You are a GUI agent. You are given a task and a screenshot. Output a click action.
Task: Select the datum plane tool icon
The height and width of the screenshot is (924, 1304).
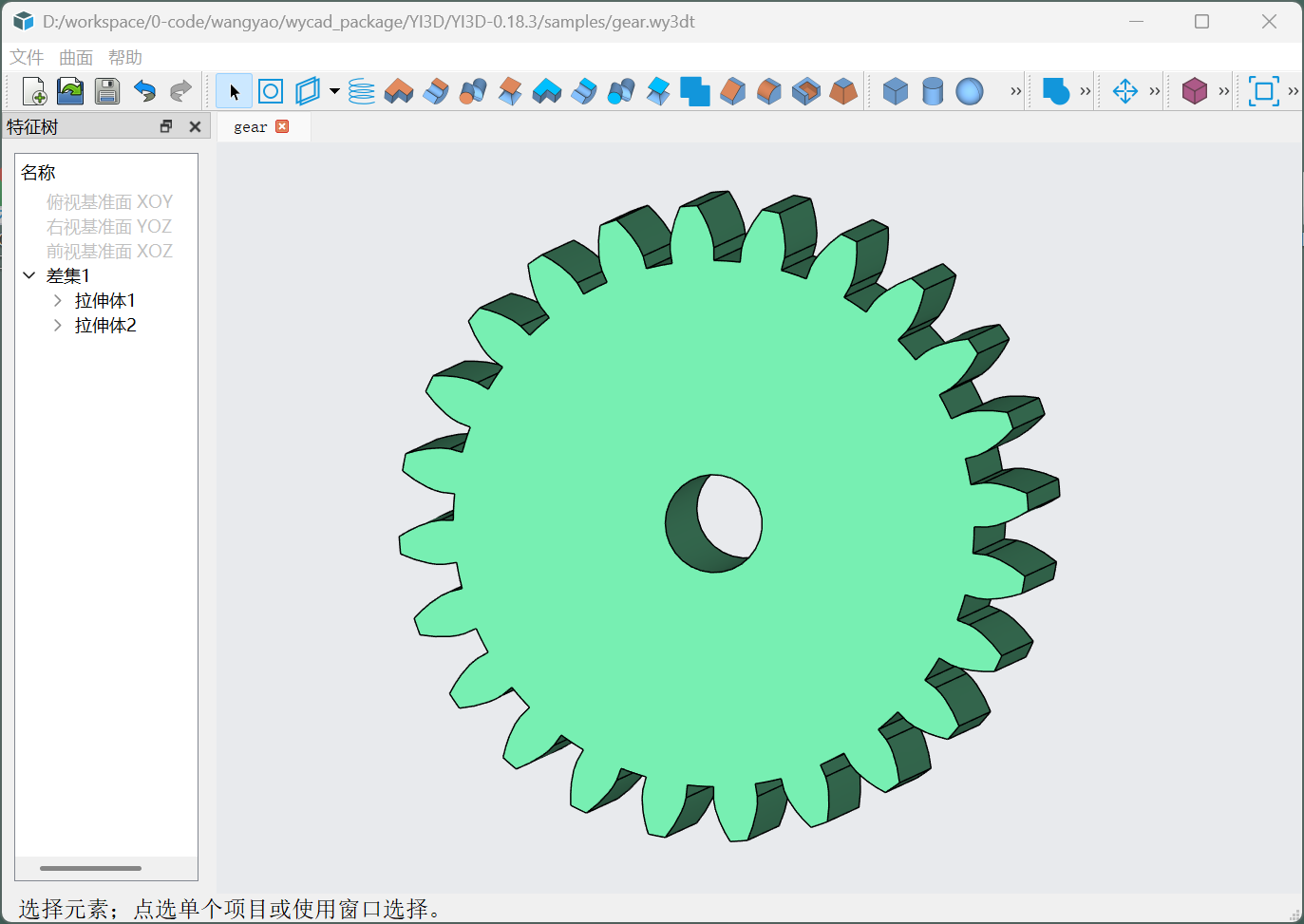(x=308, y=91)
